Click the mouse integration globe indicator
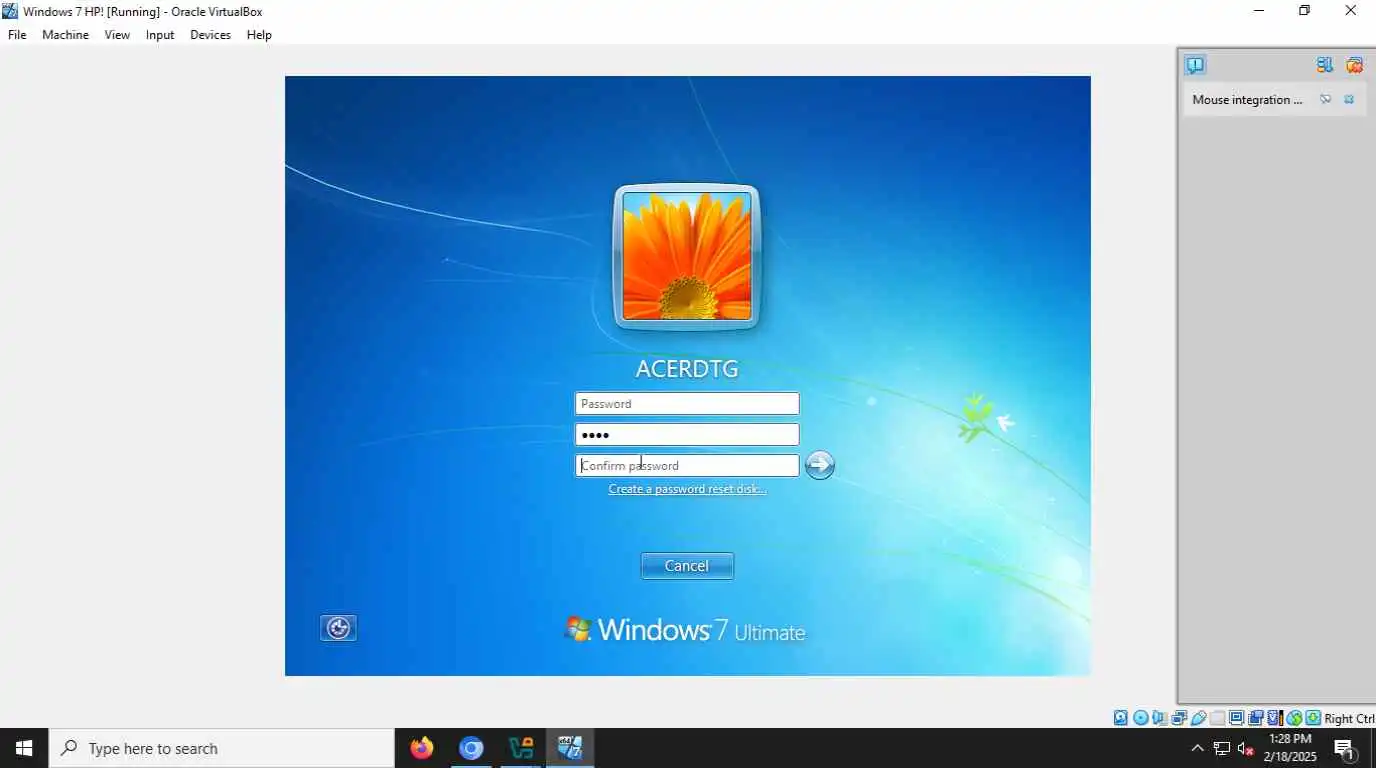Screen dimensions: 1376x768 1294,718
